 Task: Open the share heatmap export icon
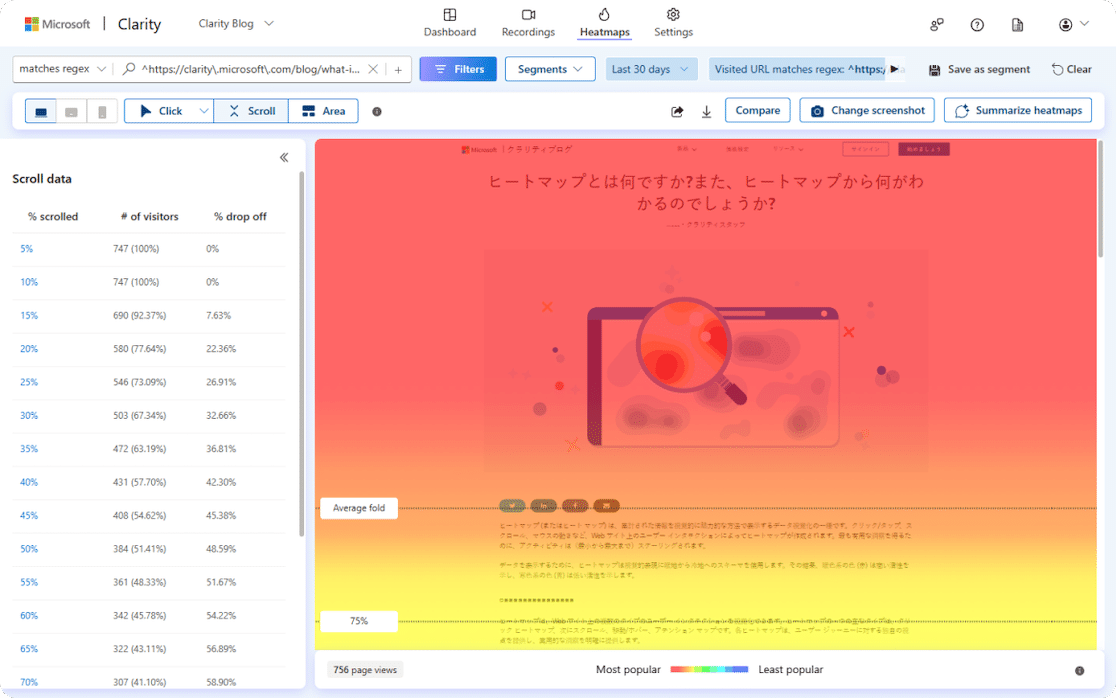coord(678,111)
